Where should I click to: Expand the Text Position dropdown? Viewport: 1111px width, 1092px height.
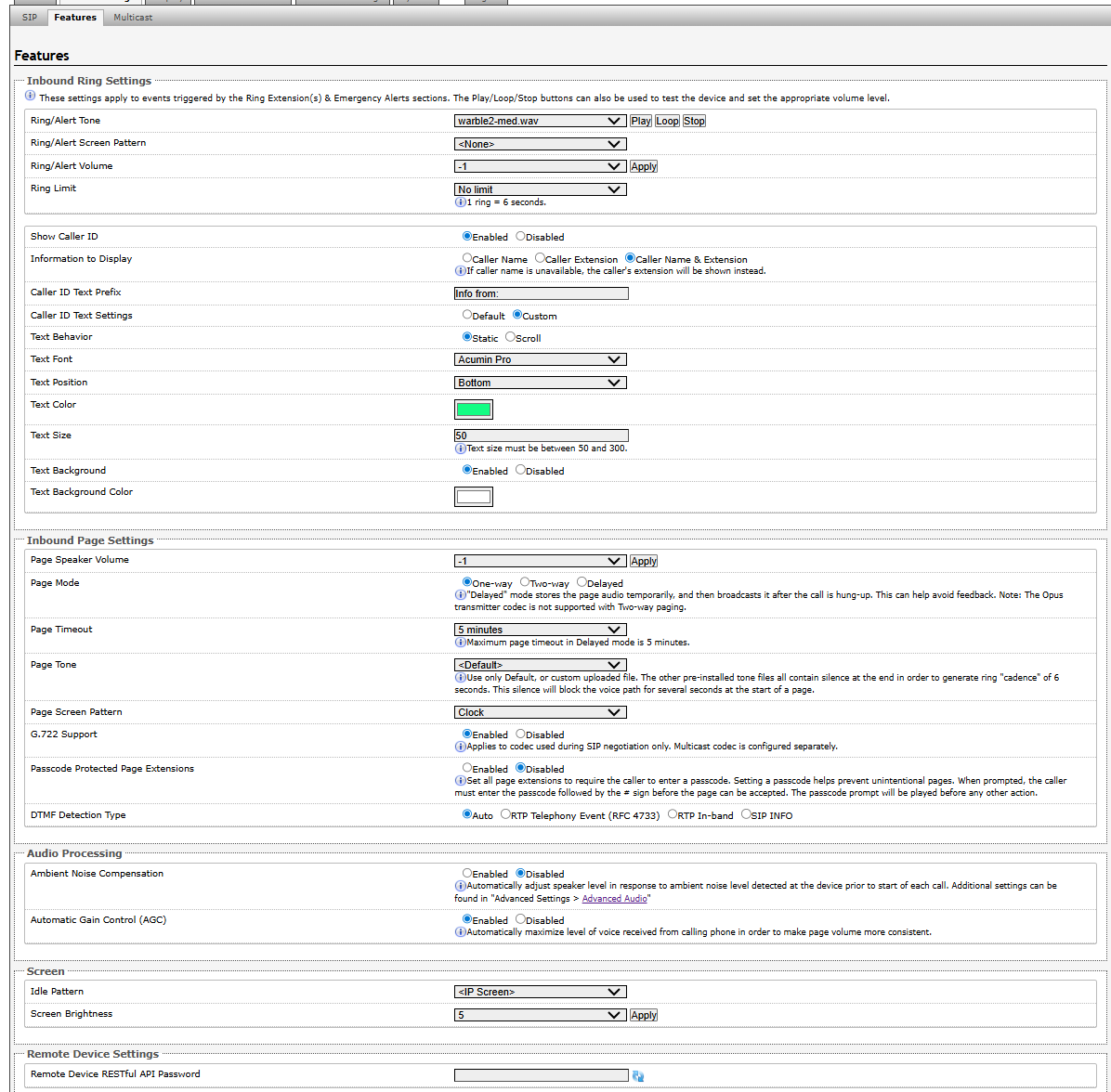pos(540,383)
